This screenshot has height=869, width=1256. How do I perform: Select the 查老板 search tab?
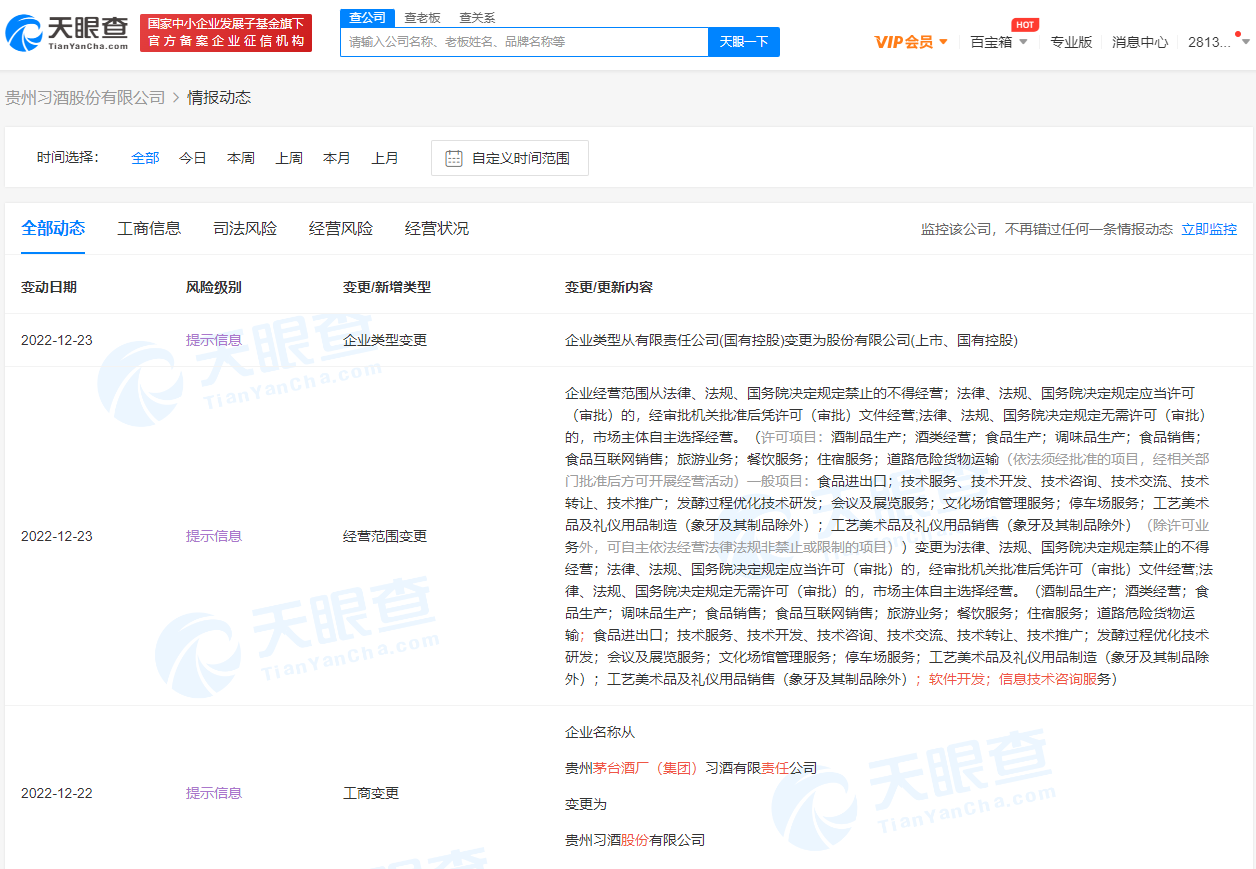pyautogui.click(x=422, y=17)
